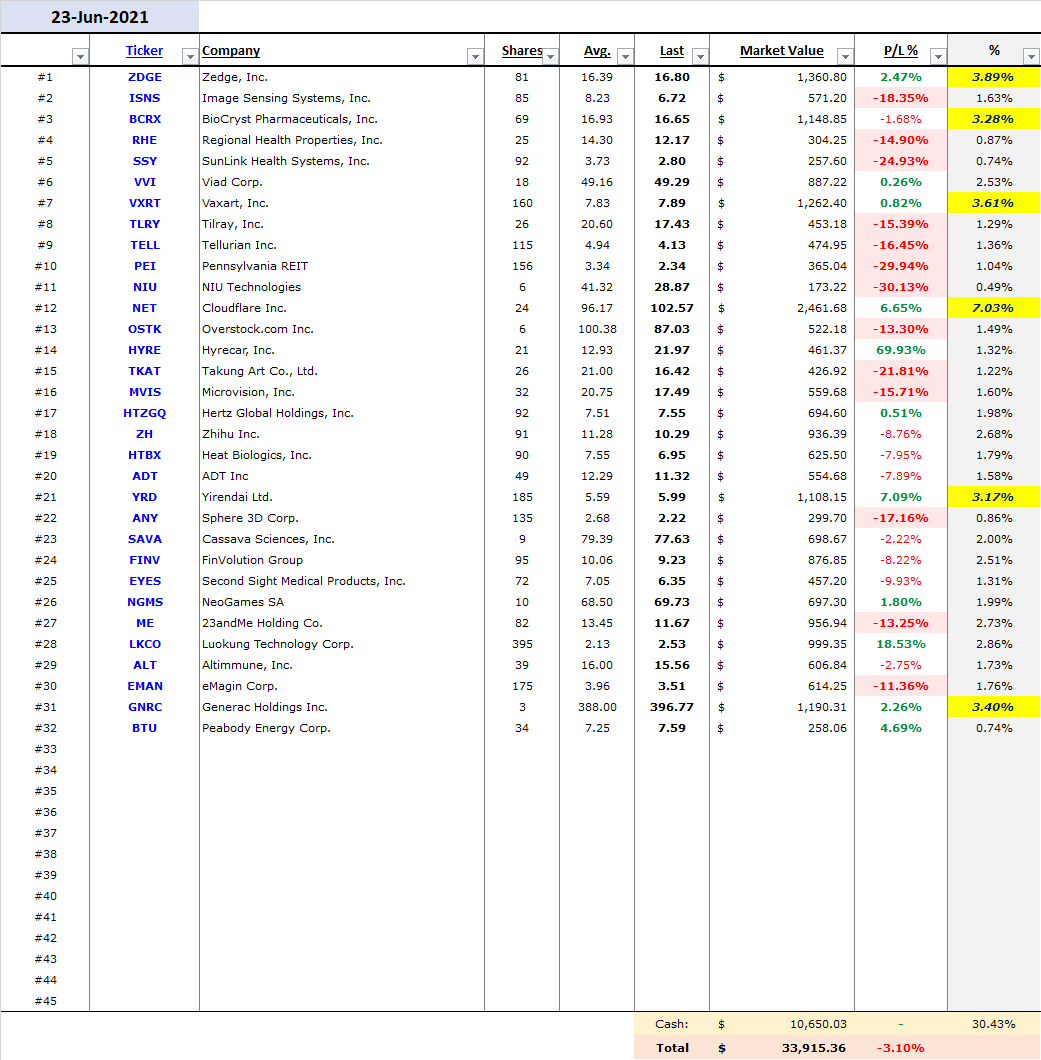The image size is (1041, 1060).
Task: Select the Cloudflare Inc. company cell
Action: (342, 308)
